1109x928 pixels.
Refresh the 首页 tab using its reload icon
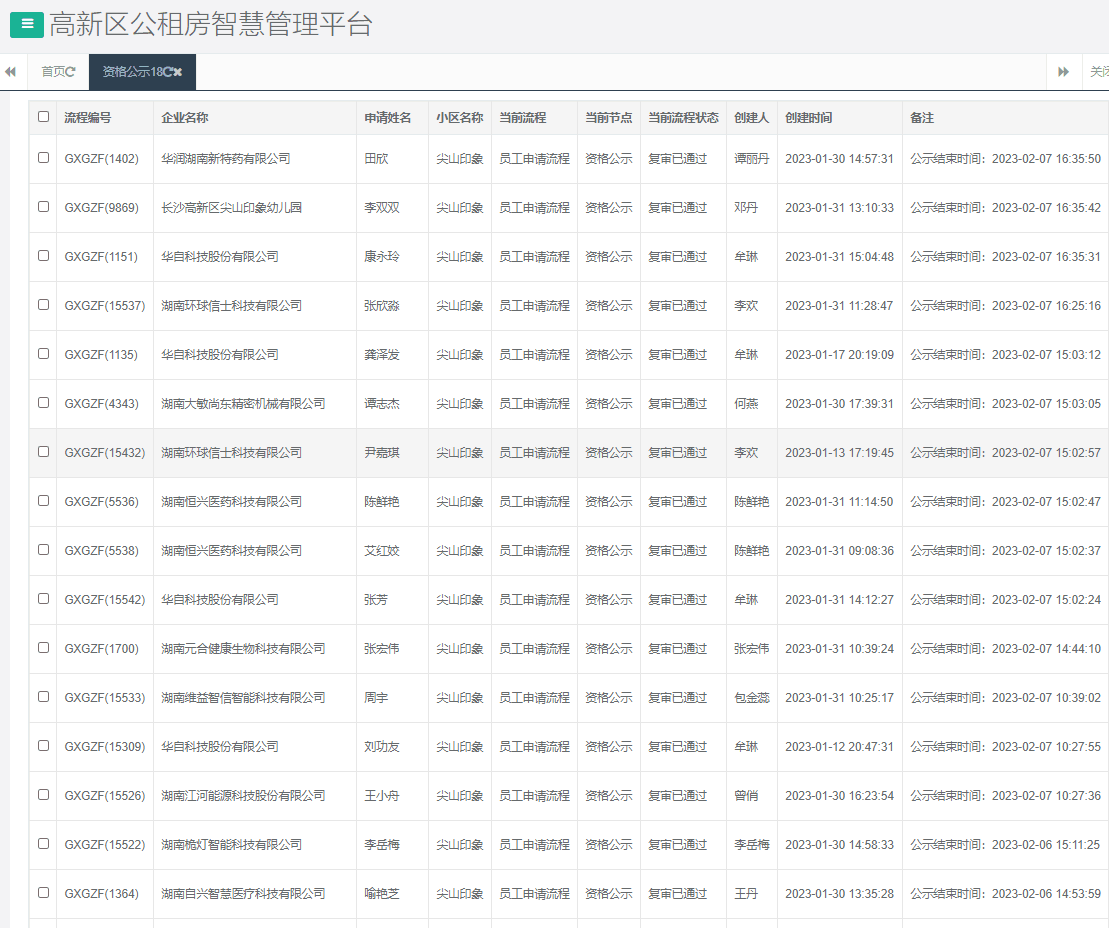(x=71, y=72)
